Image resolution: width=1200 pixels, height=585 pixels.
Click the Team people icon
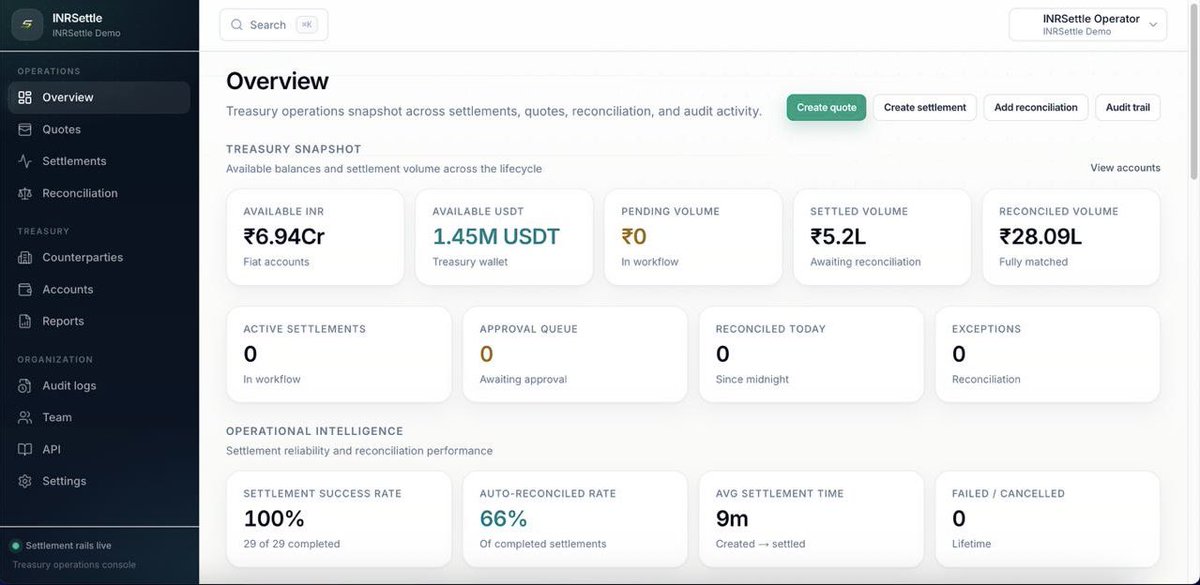point(25,417)
